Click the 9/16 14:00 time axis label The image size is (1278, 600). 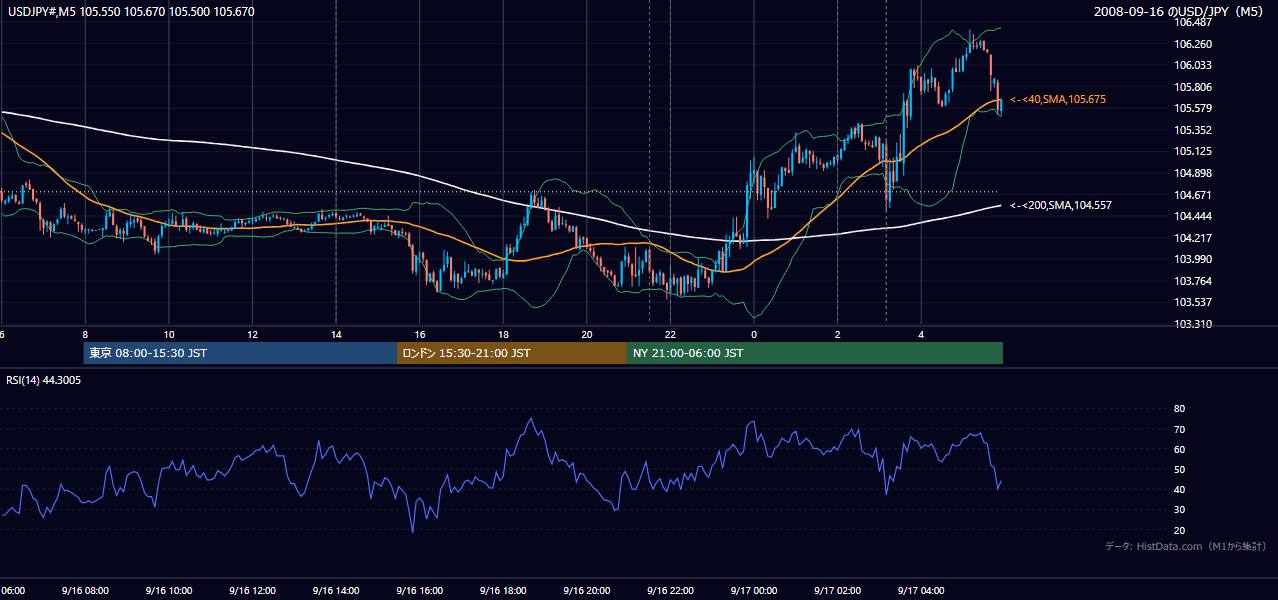point(335,591)
